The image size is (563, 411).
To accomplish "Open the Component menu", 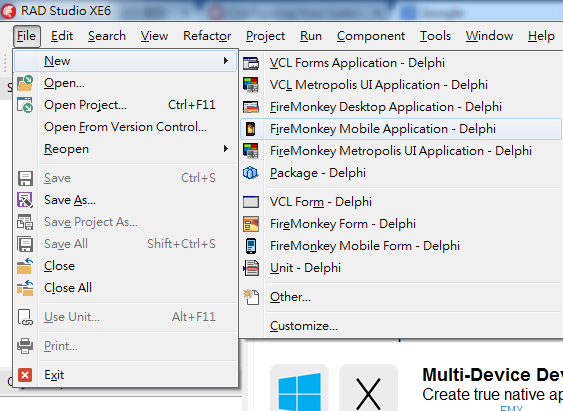I will [371, 36].
